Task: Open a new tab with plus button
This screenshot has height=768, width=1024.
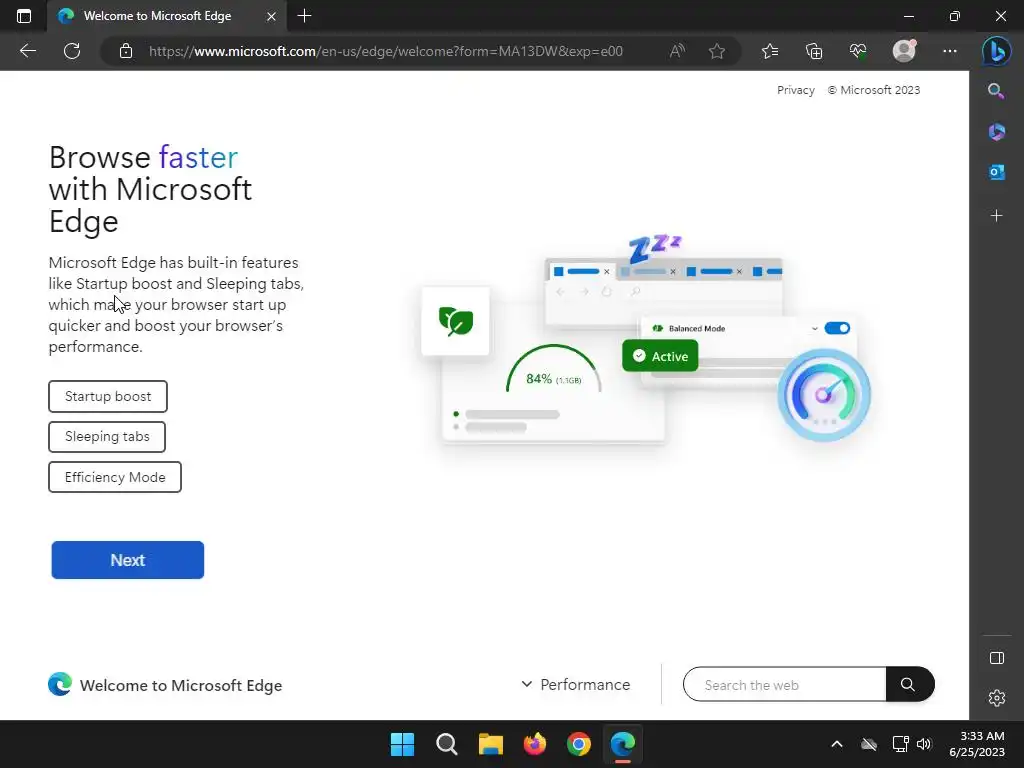Action: pos(304,16)
